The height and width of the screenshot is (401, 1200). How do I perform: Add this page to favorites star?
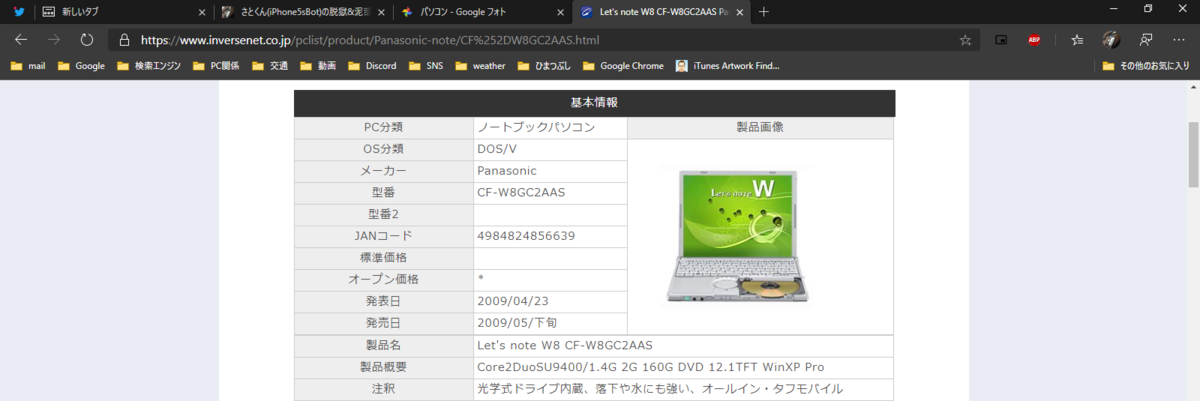[965, 41]
